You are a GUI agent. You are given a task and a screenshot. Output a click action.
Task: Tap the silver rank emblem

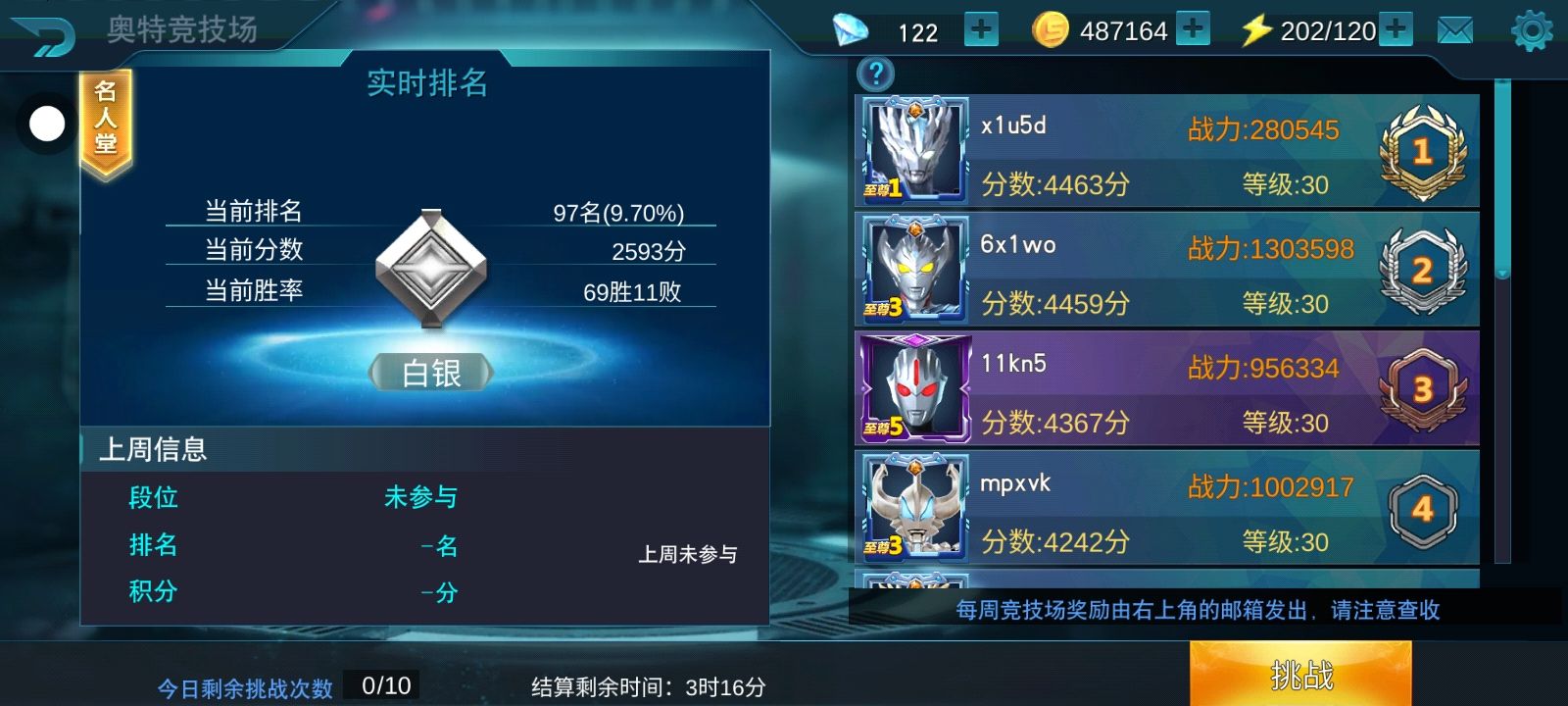pos(431,268)
